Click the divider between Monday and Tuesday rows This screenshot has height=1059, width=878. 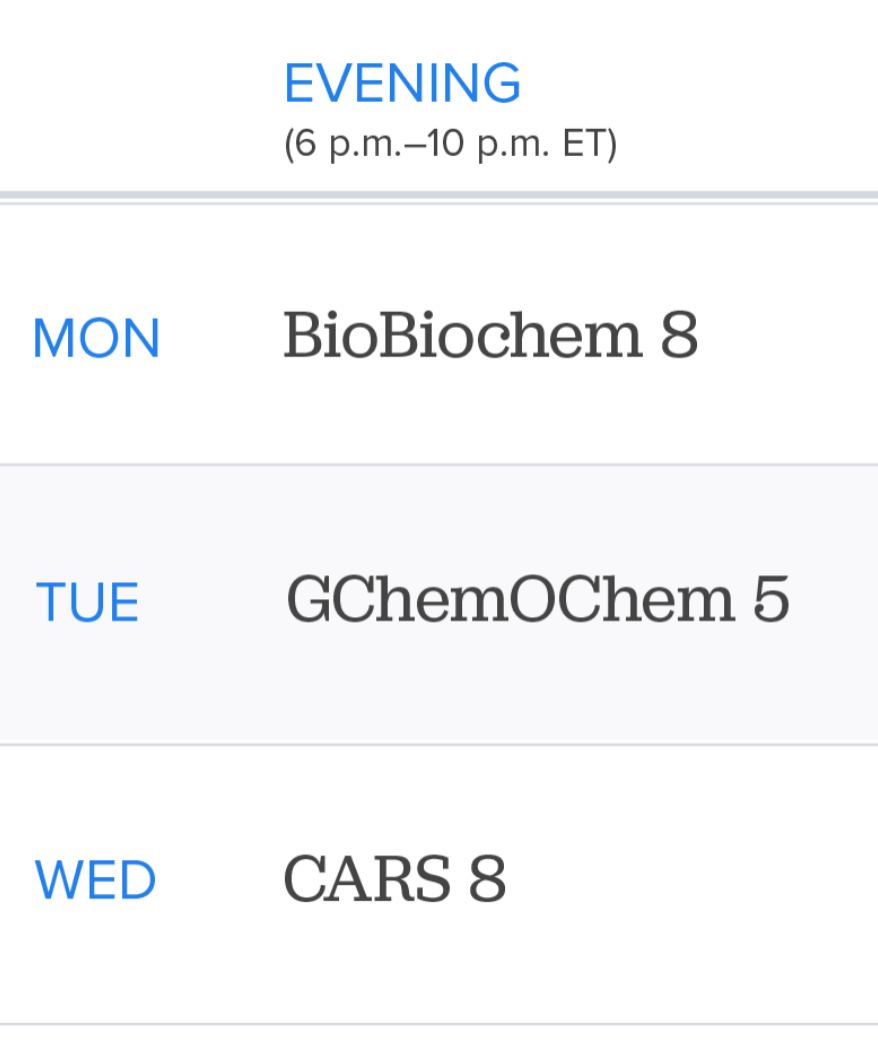[439, 465]
